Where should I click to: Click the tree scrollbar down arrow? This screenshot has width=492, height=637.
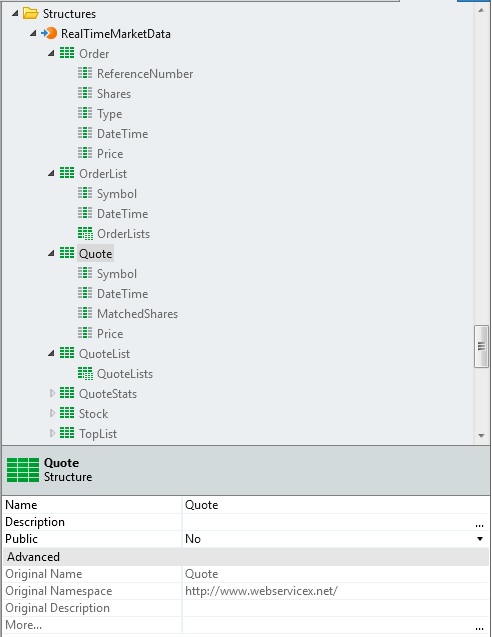pos(481,436)
